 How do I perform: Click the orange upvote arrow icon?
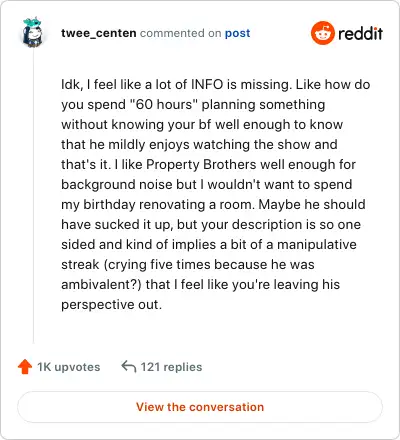point(25,367)
